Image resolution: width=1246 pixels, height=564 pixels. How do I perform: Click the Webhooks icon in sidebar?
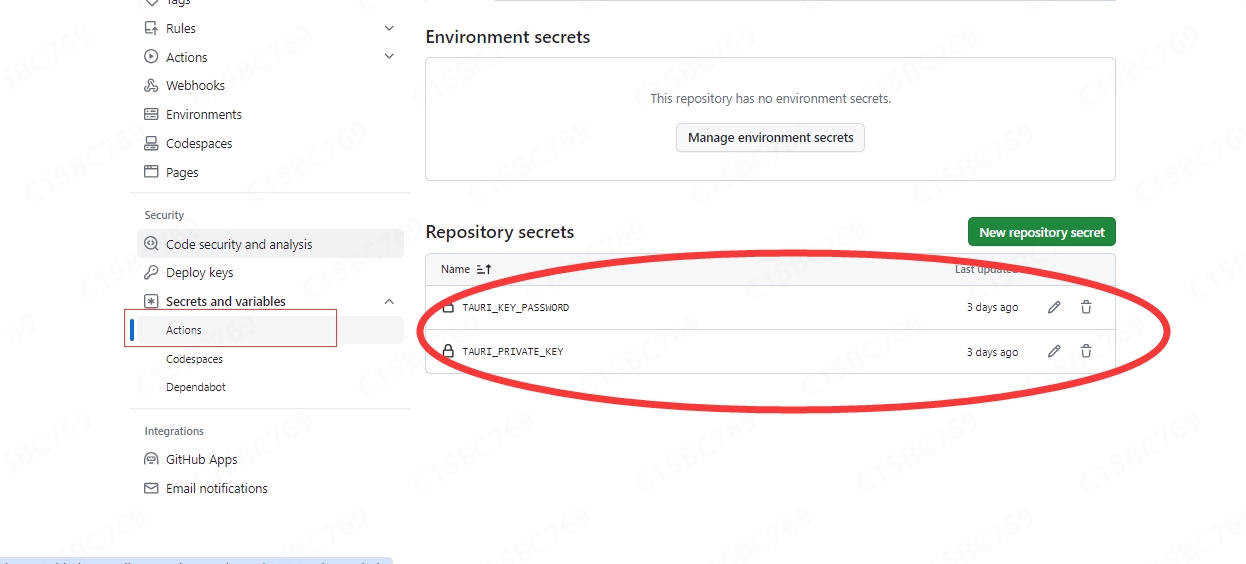151,86
